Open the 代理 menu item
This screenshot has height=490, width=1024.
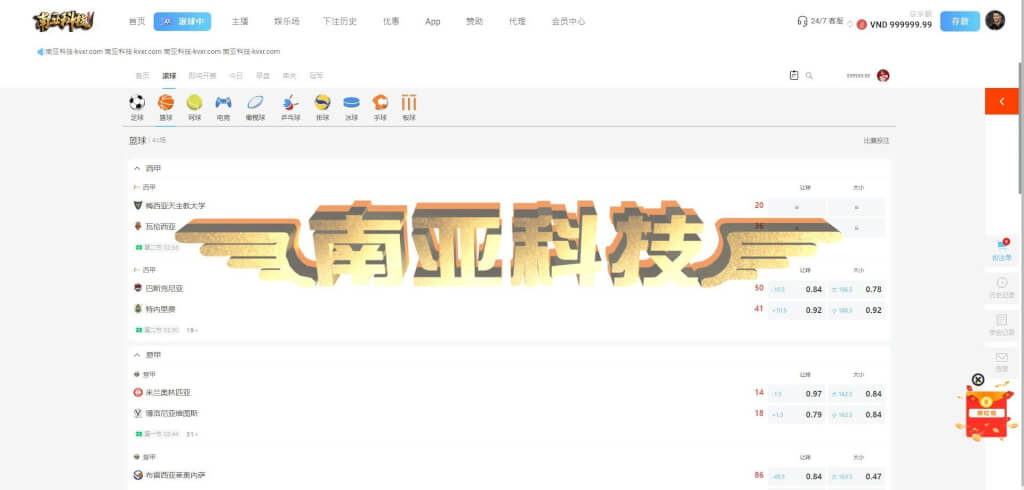tap(517, 22)
